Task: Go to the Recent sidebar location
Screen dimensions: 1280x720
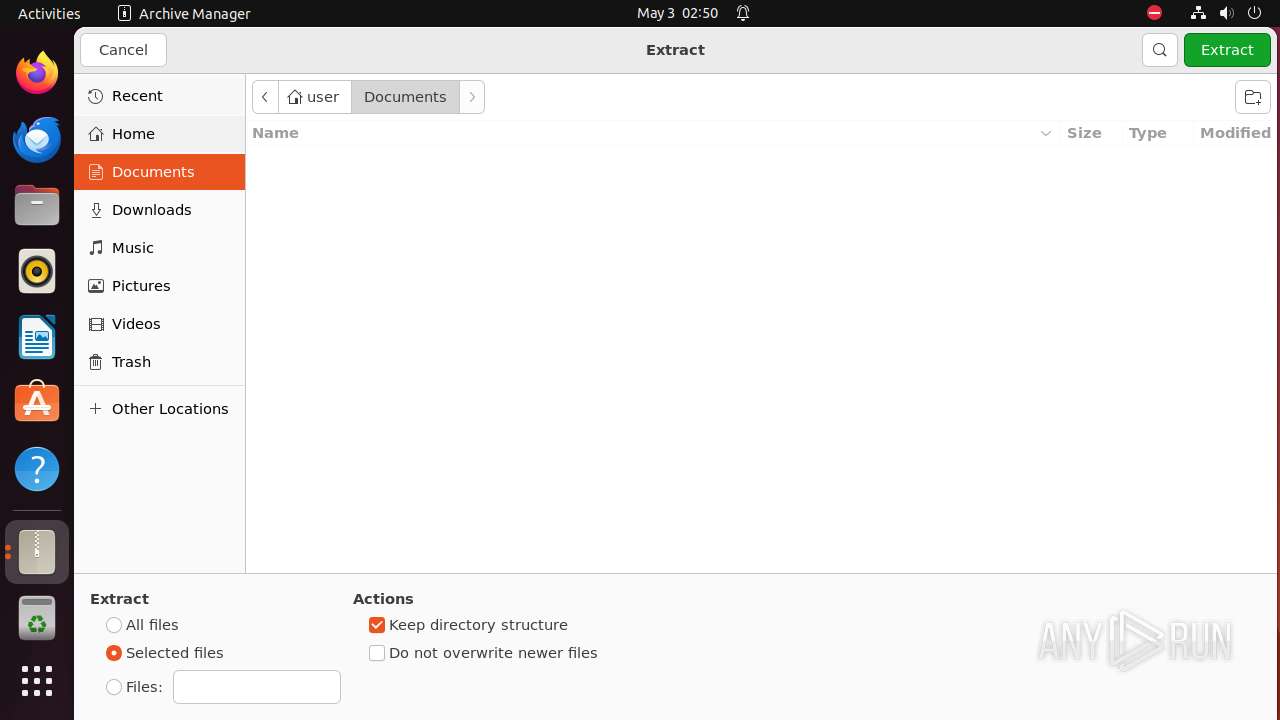Action: coord(159,96)
